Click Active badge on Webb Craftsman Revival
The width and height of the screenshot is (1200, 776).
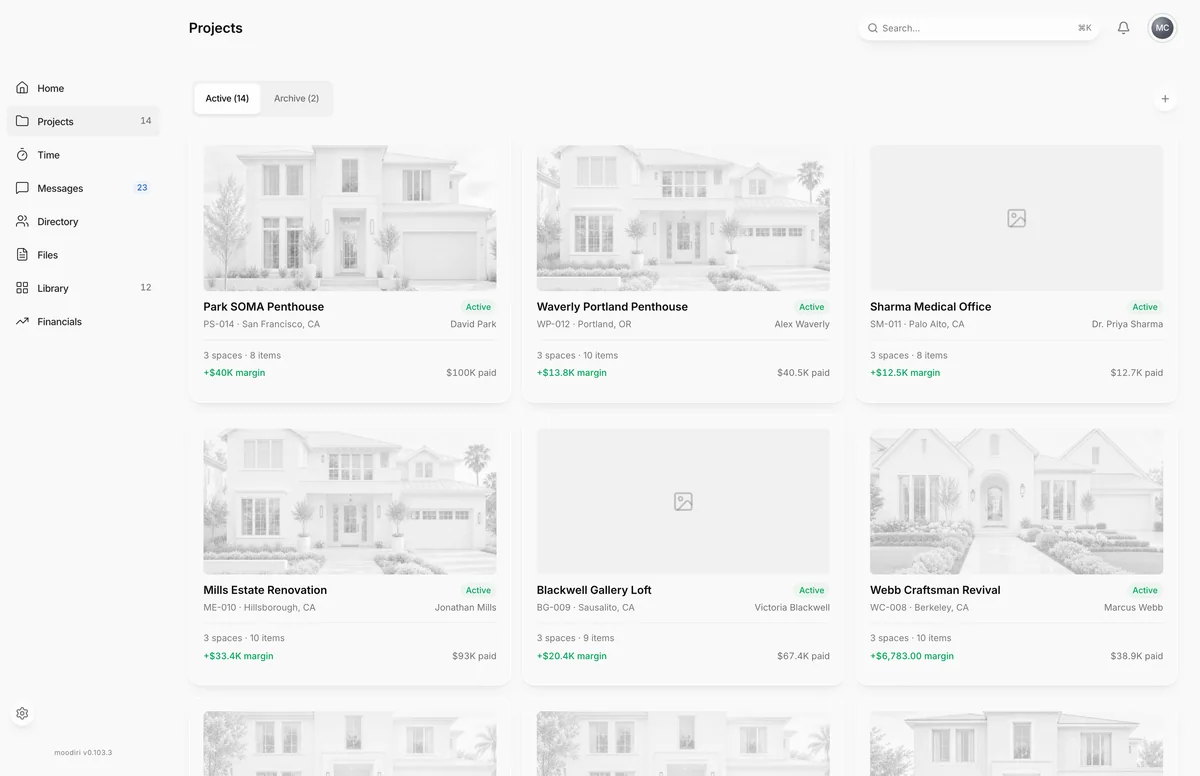[x=1145, y=590]
